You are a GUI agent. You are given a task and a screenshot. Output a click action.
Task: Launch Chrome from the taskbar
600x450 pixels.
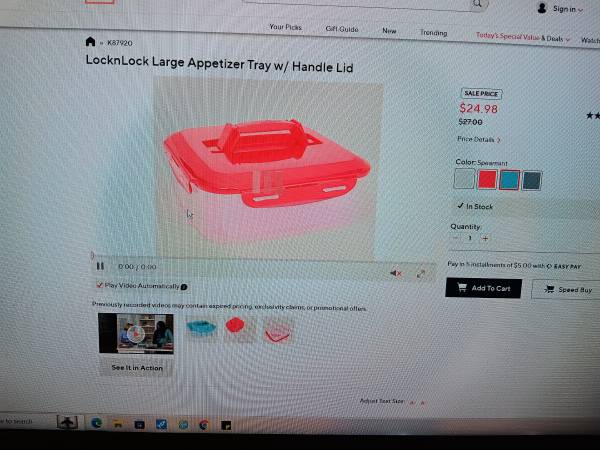tap(204, 425)
